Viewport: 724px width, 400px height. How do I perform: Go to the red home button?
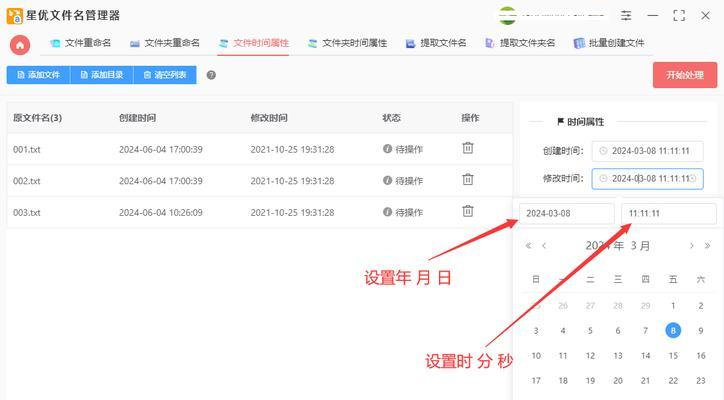(x=20, y=45)
